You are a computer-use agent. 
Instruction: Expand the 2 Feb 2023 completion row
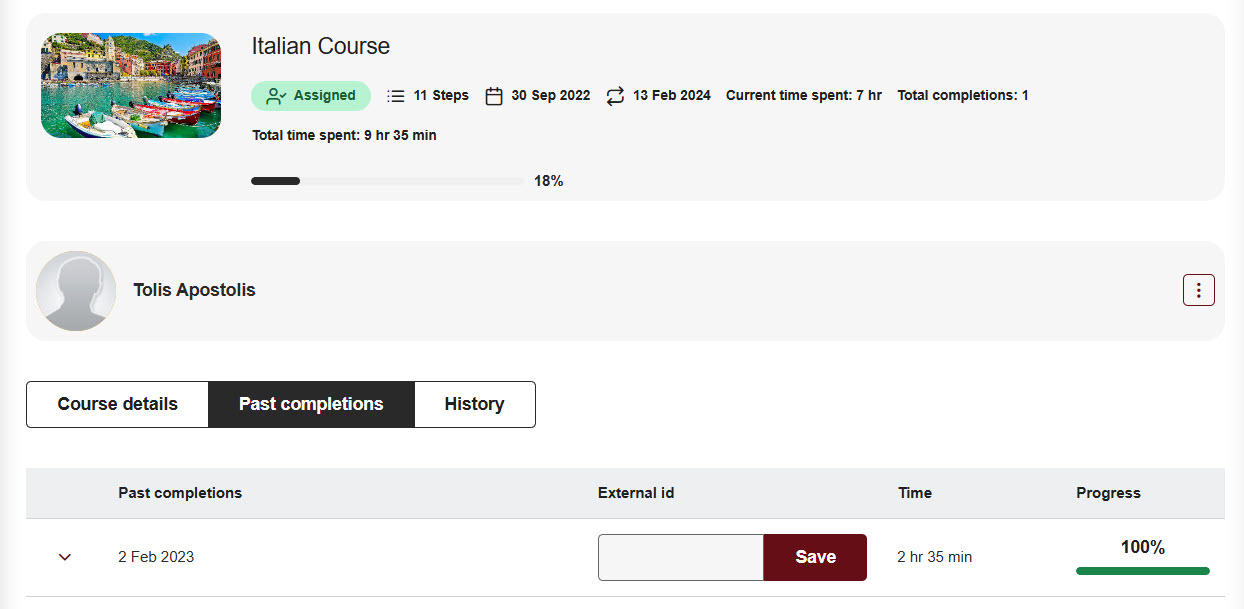(65, 557)
